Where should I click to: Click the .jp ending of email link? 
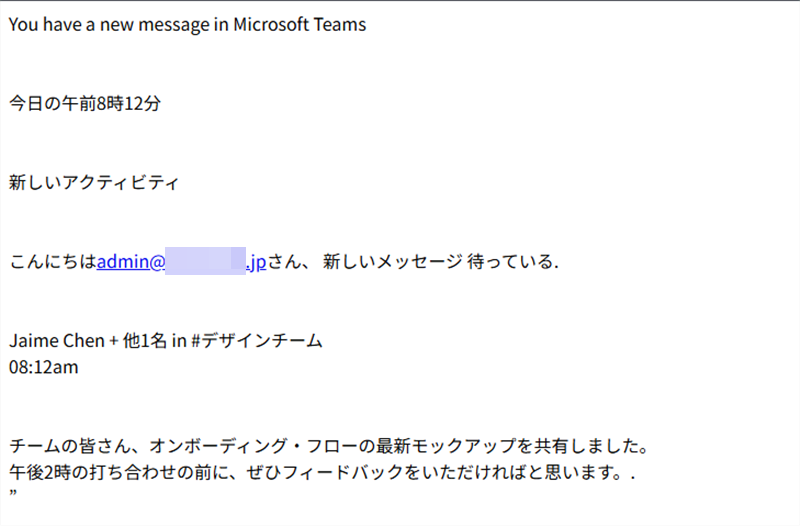257,262
